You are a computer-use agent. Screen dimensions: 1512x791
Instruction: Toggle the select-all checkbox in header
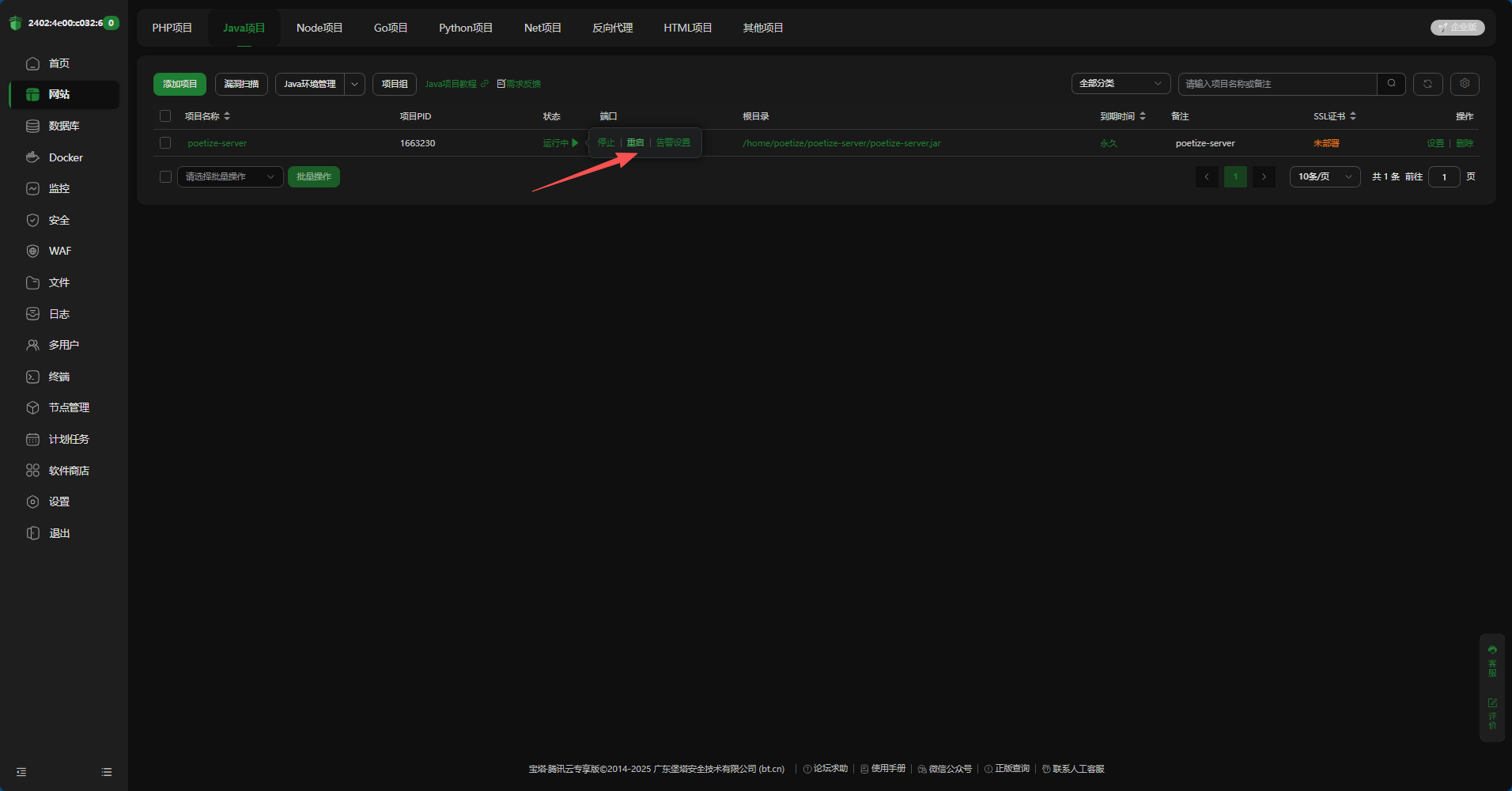pos(165,116)
